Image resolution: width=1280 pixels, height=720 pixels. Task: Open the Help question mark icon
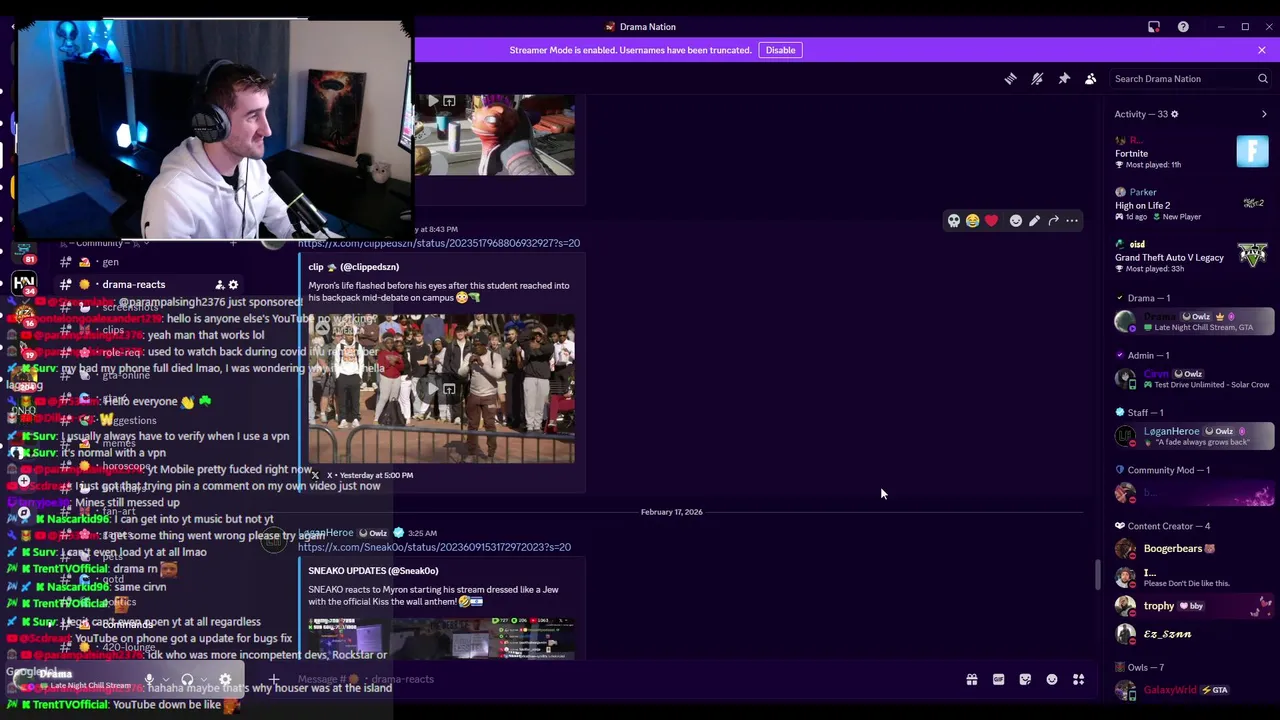1183,27
